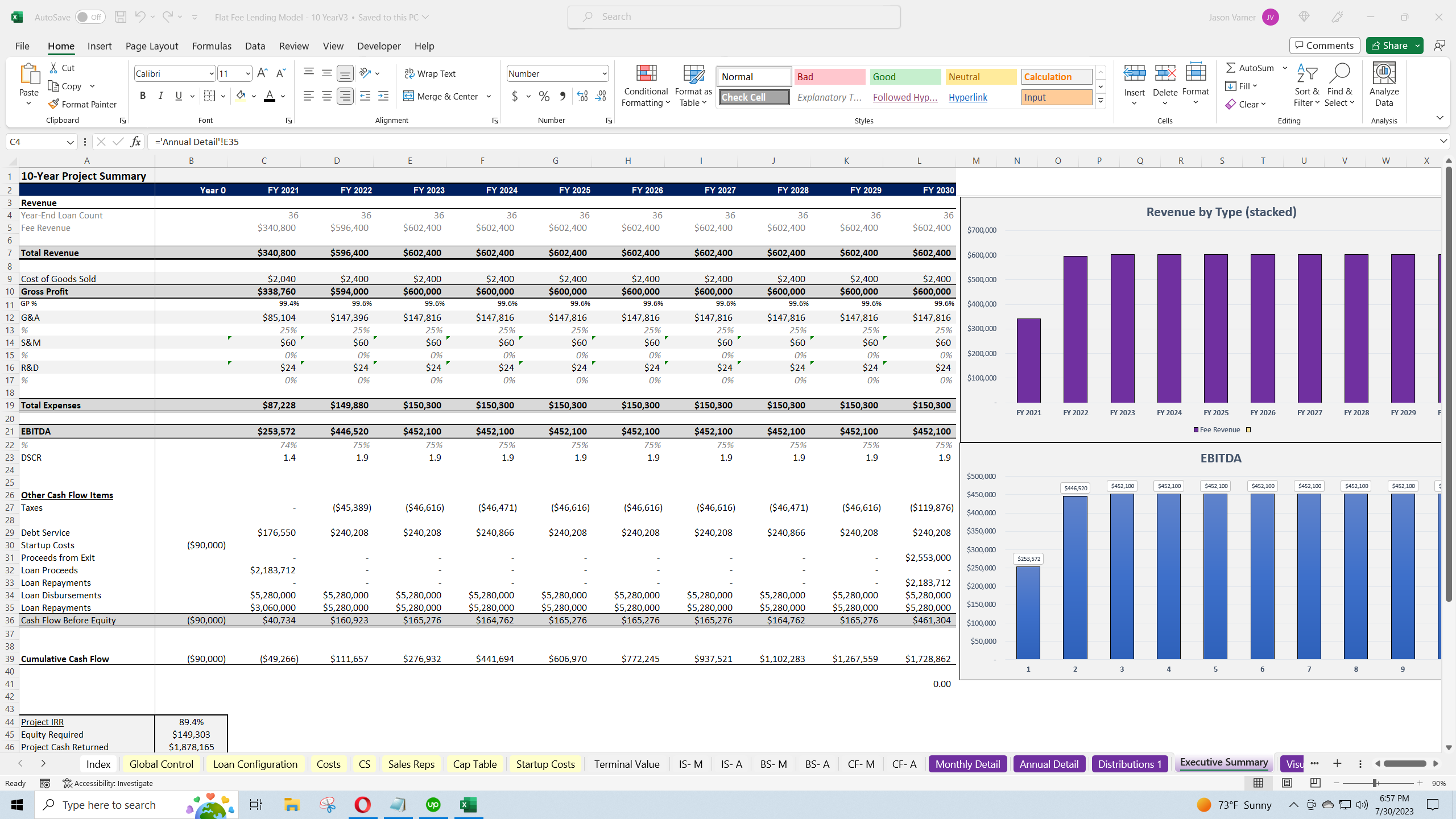Apply borders using the borders icon
The image size is (1456, 819).
(x=209, y=96)
